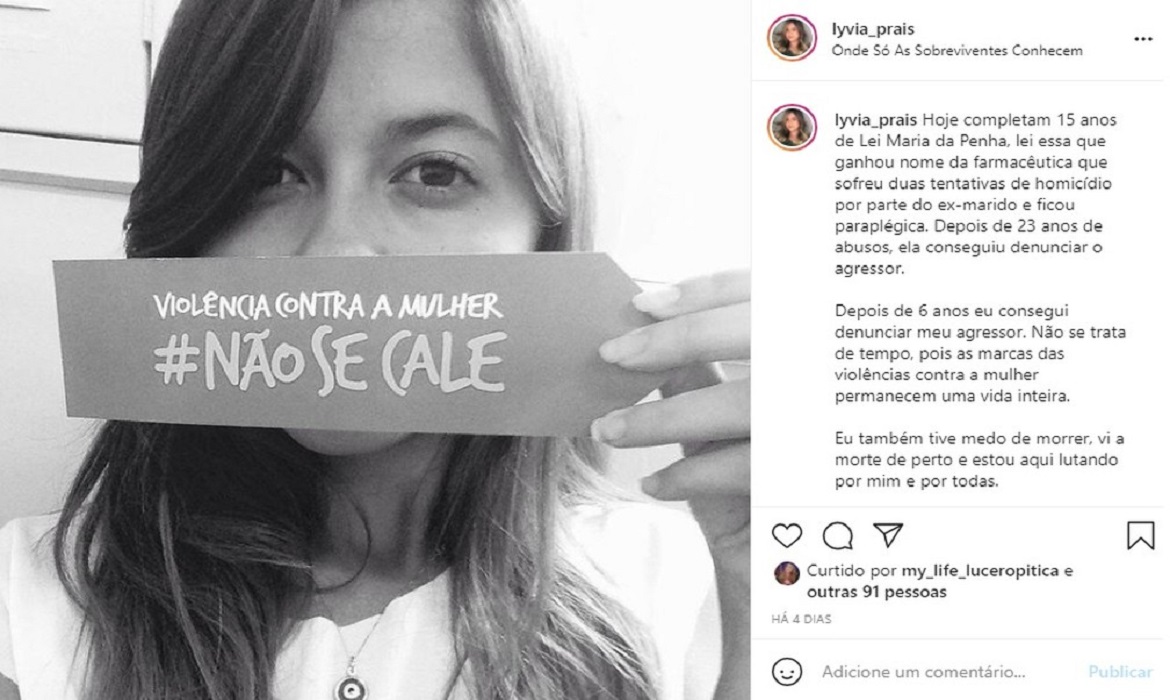Click the caption avatar of lyvia_prais

click(792, 128)
